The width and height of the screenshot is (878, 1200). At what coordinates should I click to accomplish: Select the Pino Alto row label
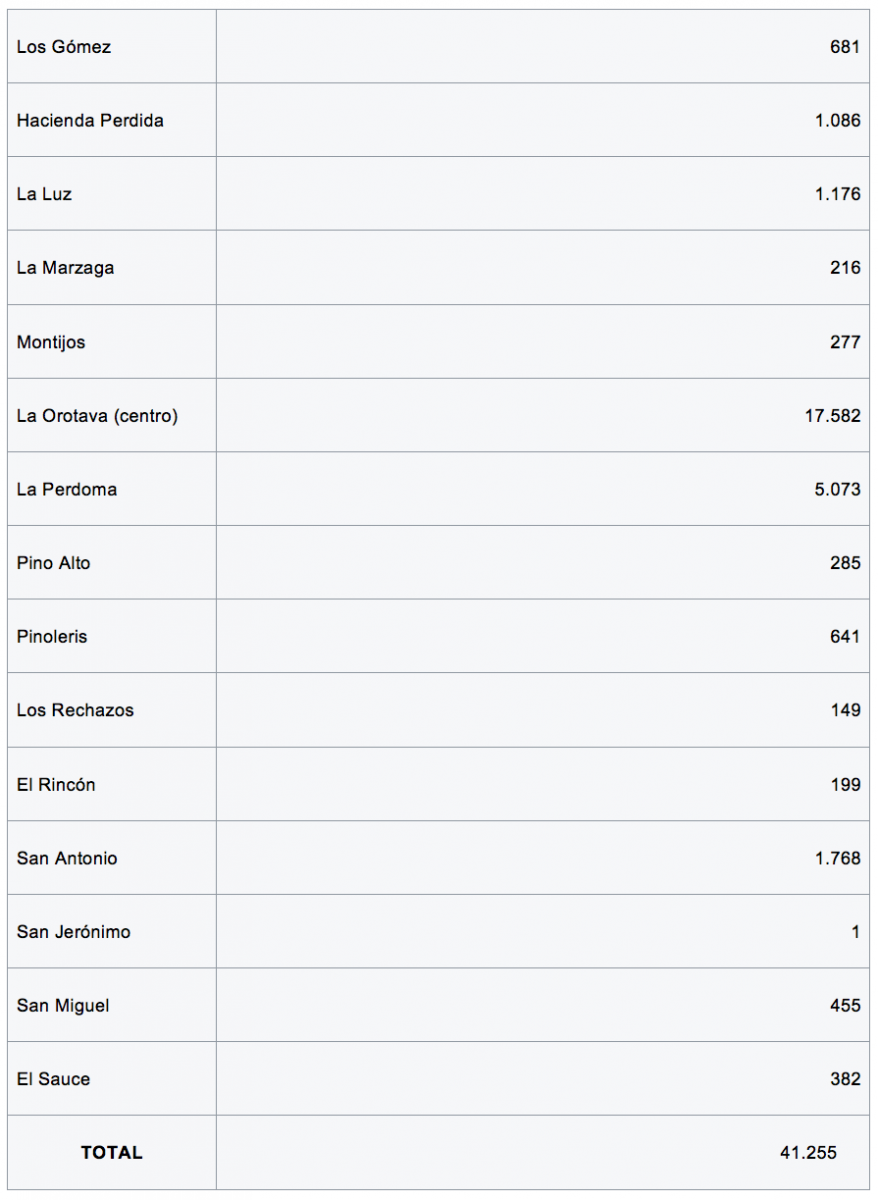pos(53,563)
